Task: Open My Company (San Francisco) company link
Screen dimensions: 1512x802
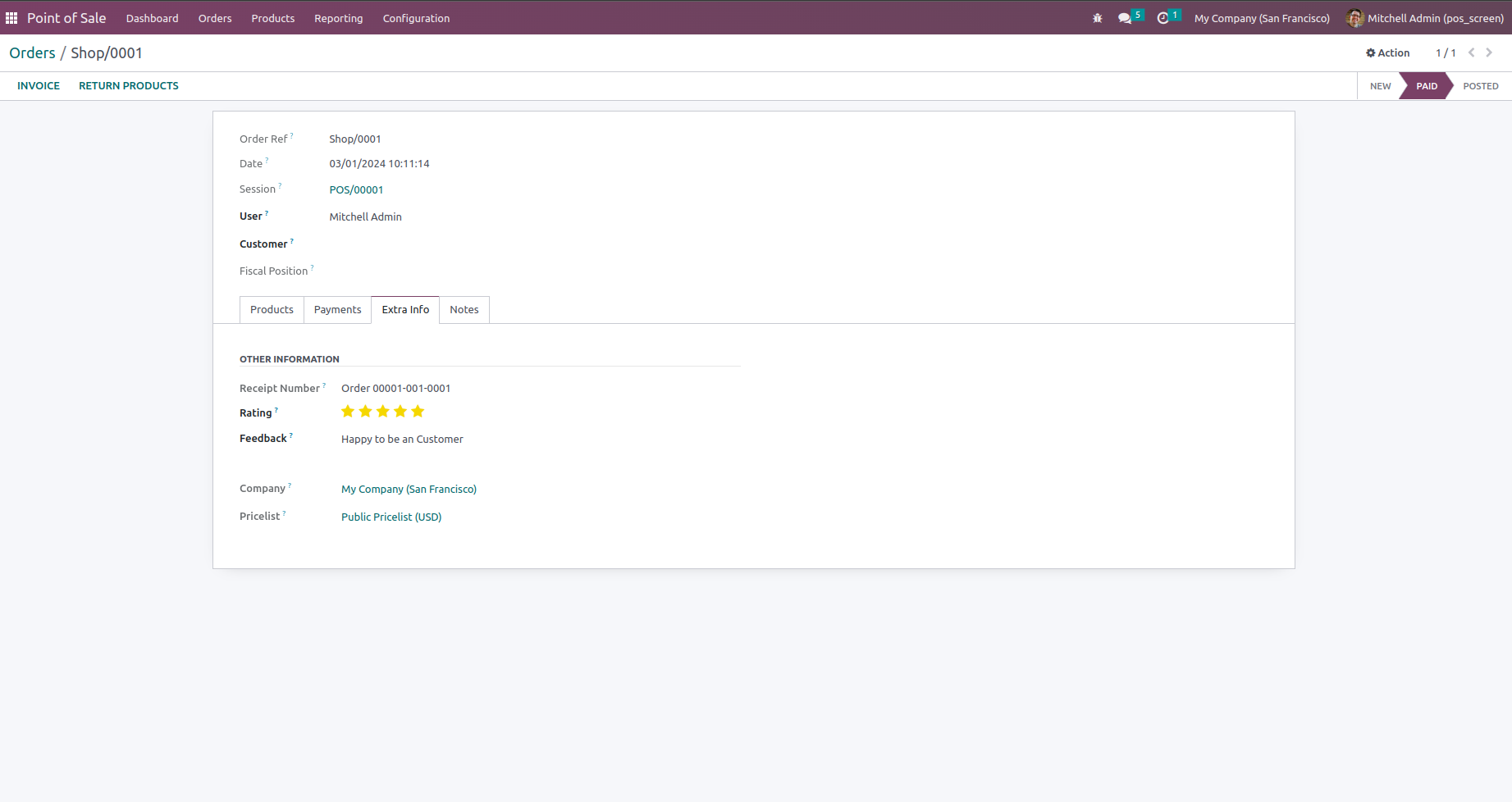Action: tap(409, 489)
